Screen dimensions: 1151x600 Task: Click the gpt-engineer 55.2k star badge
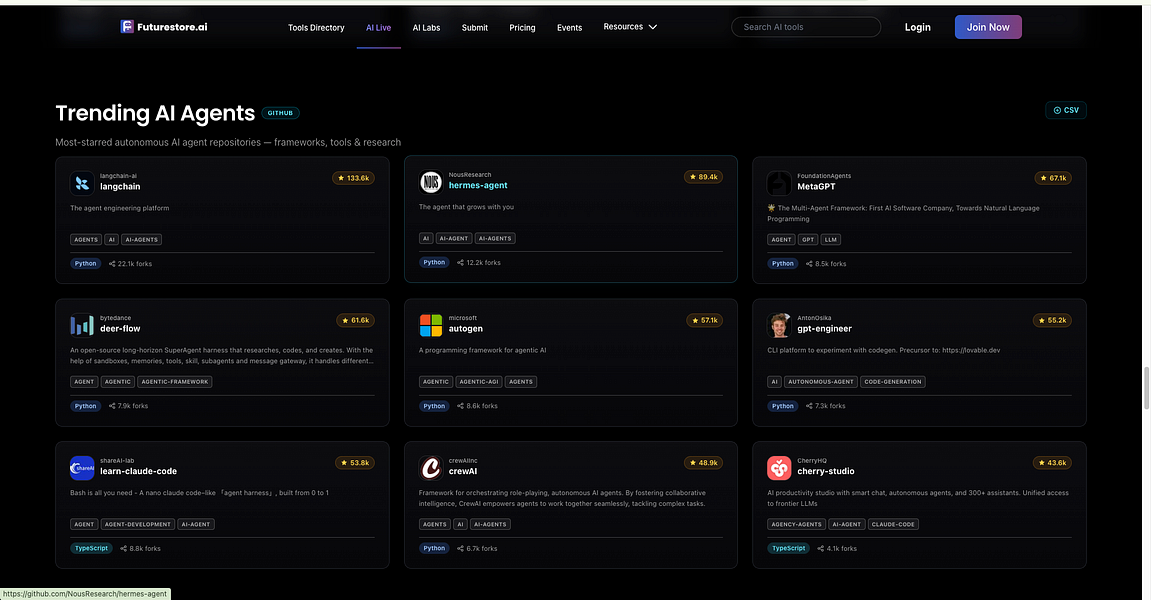(1052, 320)
